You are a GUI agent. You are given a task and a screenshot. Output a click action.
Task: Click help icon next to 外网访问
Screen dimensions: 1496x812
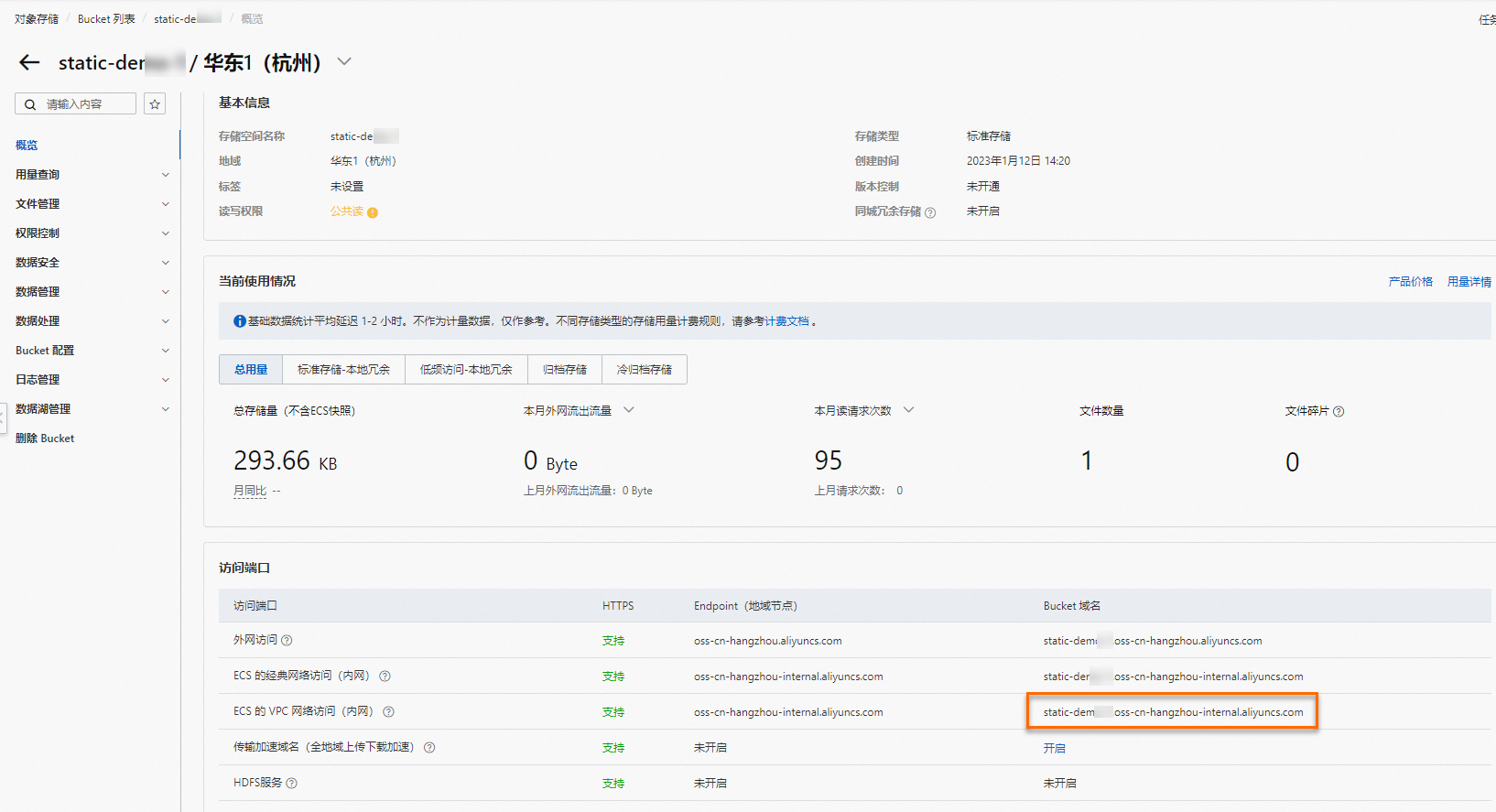point(287,641)
